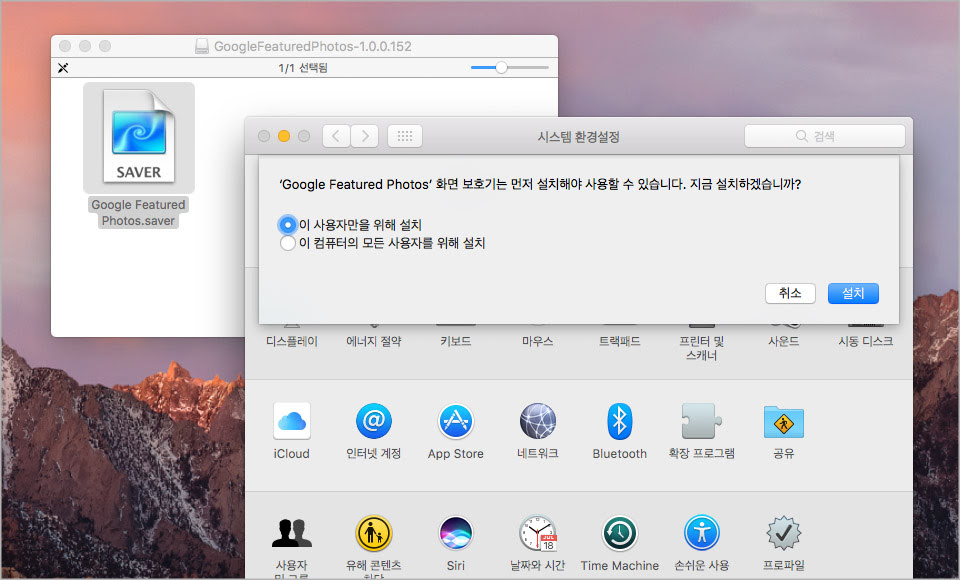Viewport: 960px width, 580px height.
Task: Click the 에너지 절약 label
Action: (373, 341)
